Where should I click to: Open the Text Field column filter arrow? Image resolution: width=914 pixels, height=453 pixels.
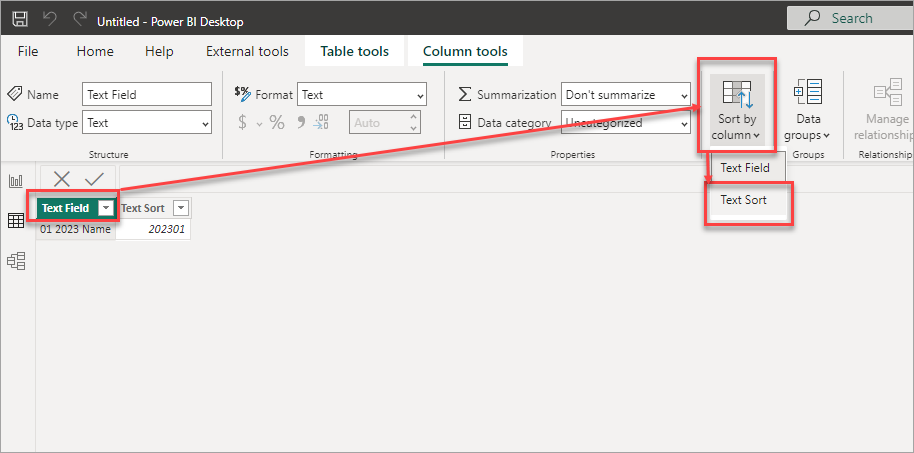(x=106, y=208)
